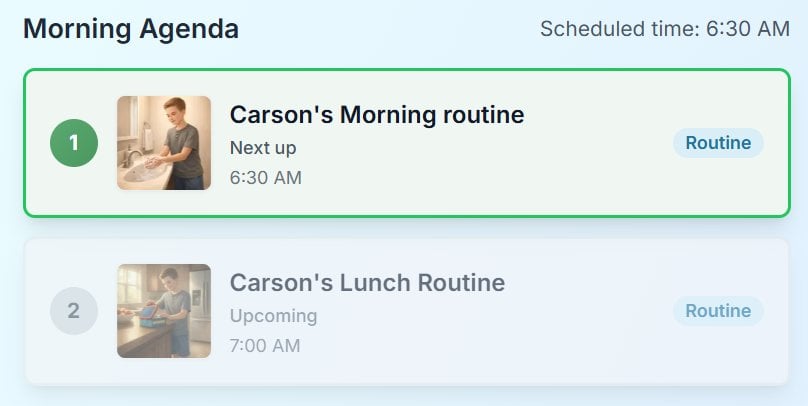Click the Upcoming status label

coord(273,316)
